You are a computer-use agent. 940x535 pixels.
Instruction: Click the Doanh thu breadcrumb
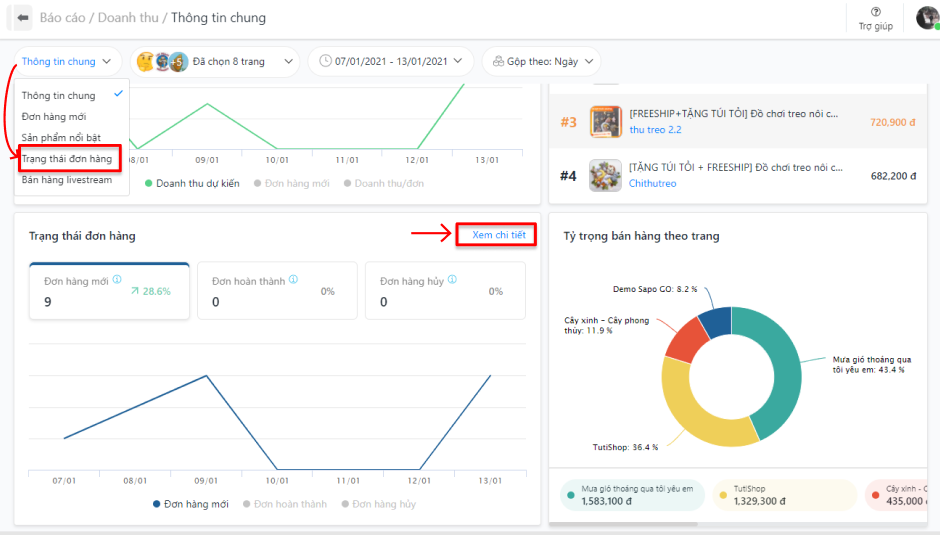pyautogui.click(x=128, y=17)
